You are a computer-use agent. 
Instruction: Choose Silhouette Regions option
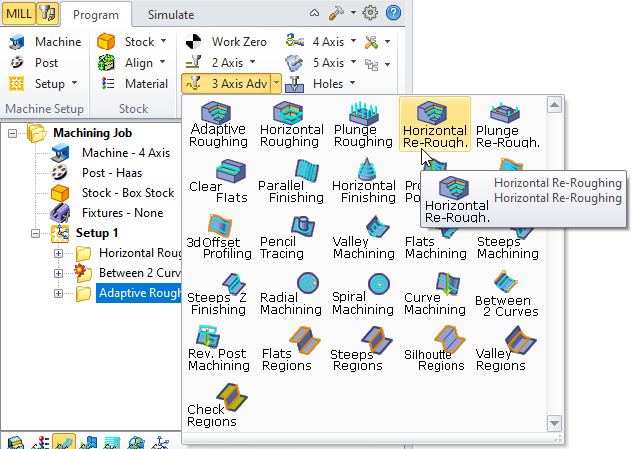435,348
